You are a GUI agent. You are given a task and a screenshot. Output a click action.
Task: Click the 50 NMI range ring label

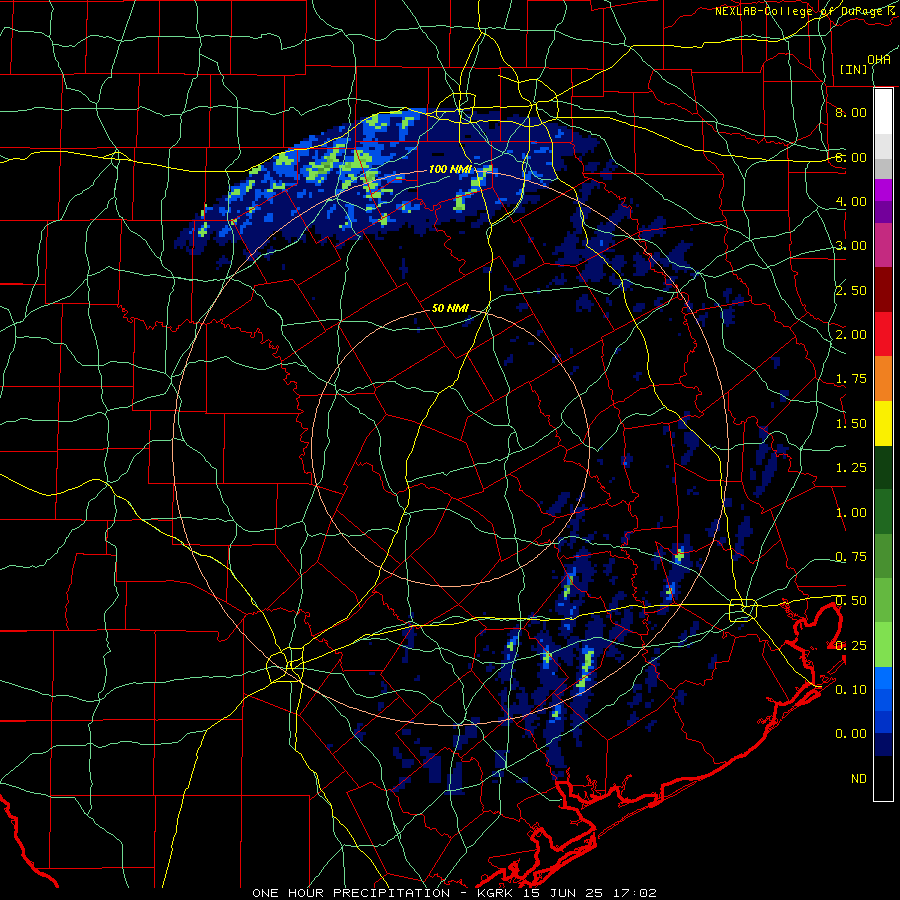[x=450, y=308]
